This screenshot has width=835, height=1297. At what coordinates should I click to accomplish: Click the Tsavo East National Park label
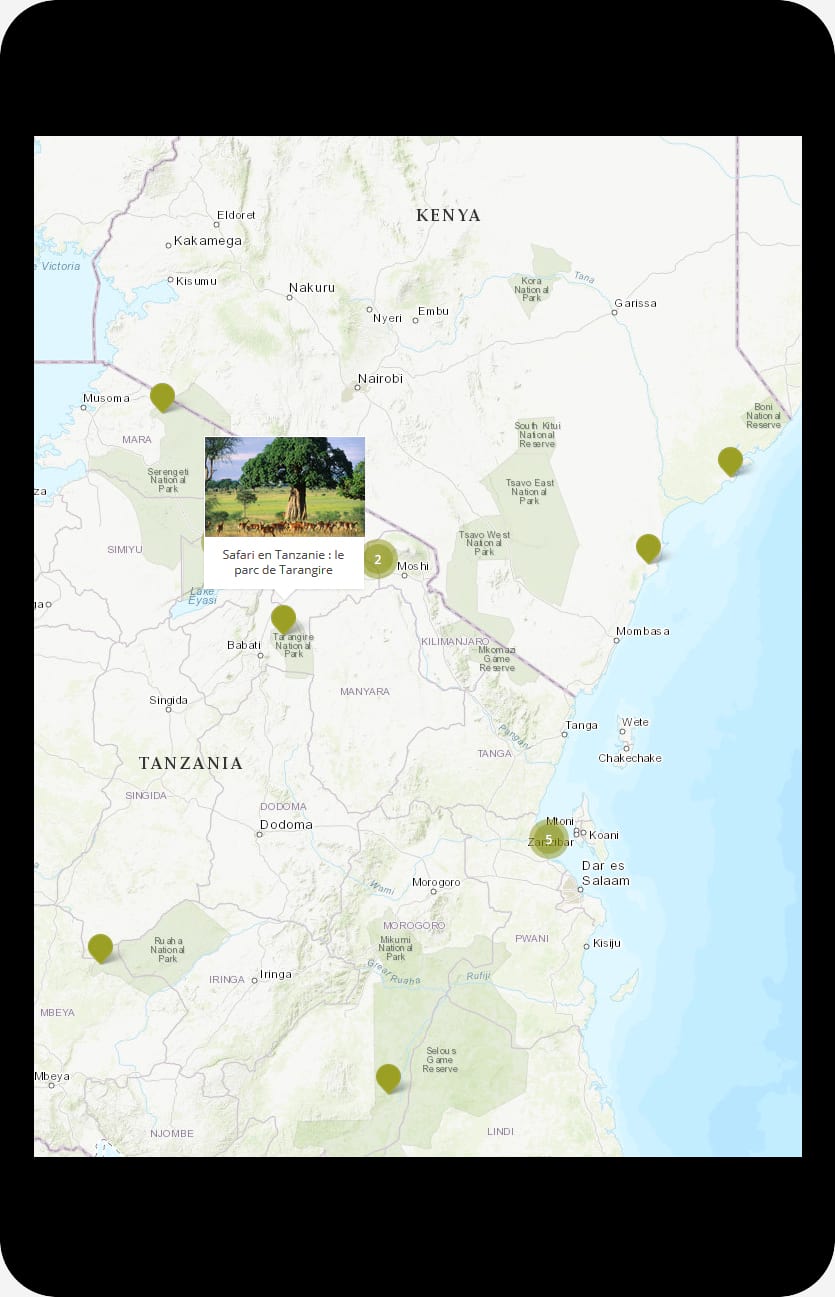[x=532, y=491]
